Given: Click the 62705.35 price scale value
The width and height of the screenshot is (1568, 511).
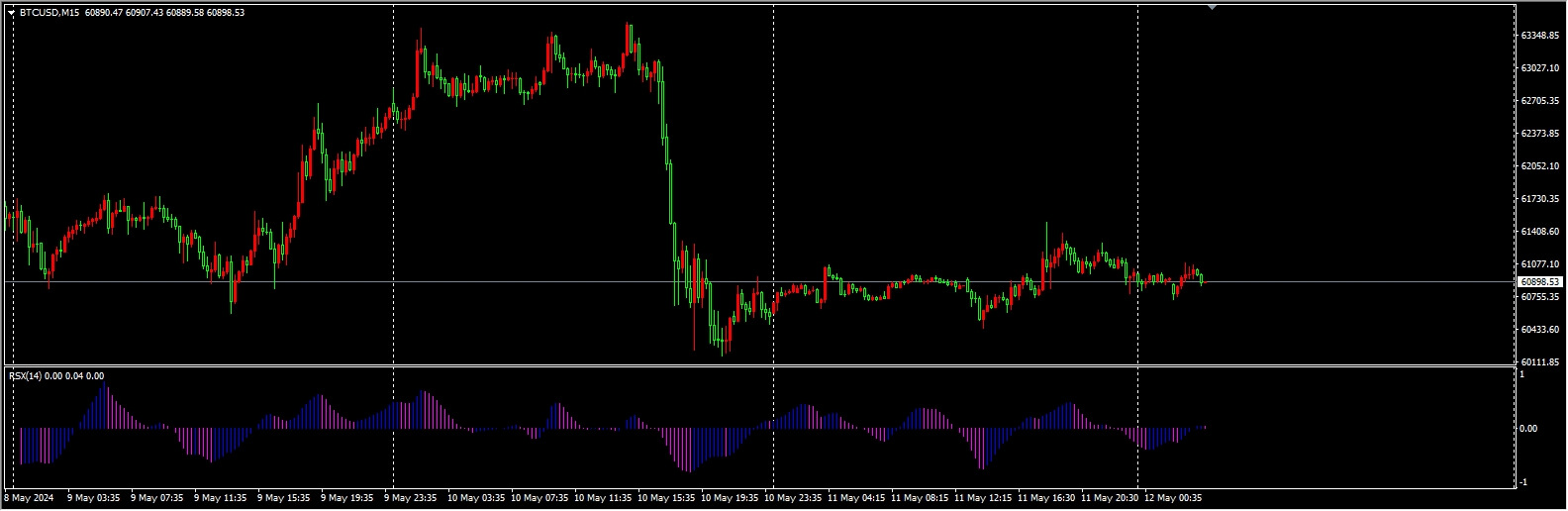Looking at the screenshot, I should pos(1541,101).
